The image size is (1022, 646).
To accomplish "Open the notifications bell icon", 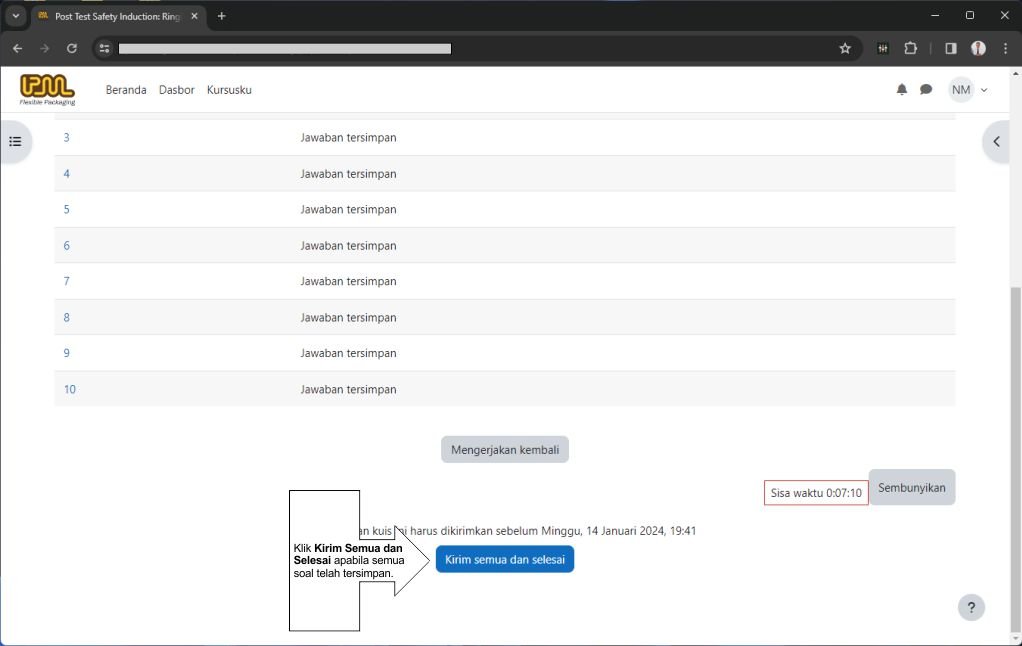I will point(901,90).
